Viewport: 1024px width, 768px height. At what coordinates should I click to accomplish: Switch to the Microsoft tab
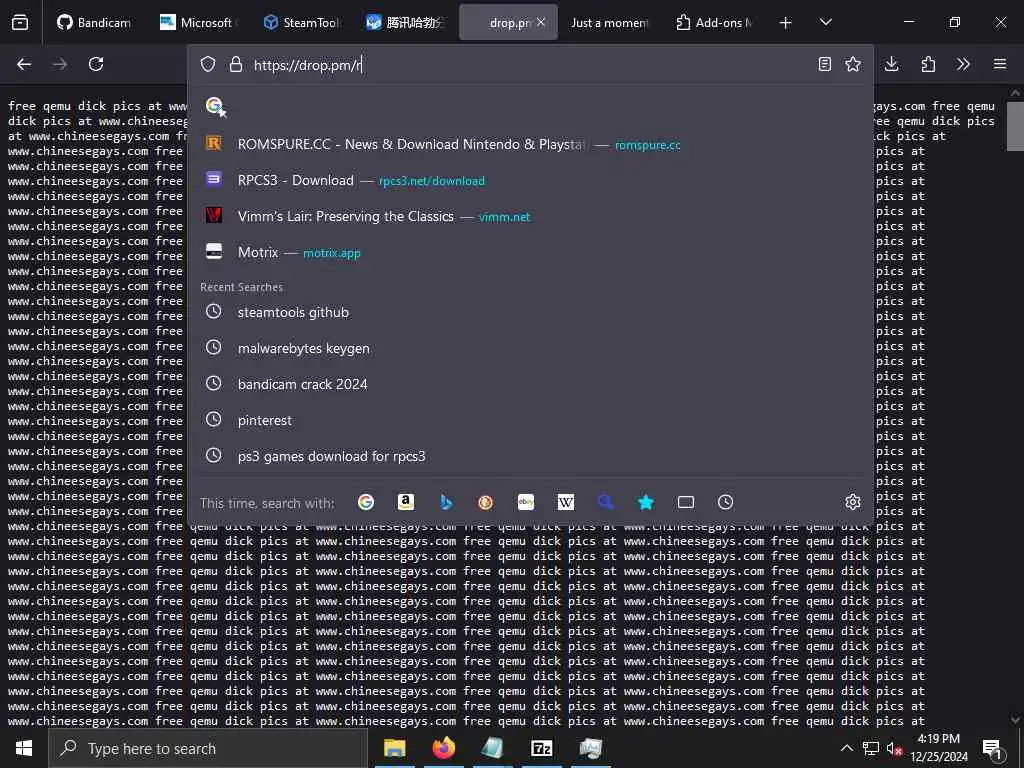point(197,22)
